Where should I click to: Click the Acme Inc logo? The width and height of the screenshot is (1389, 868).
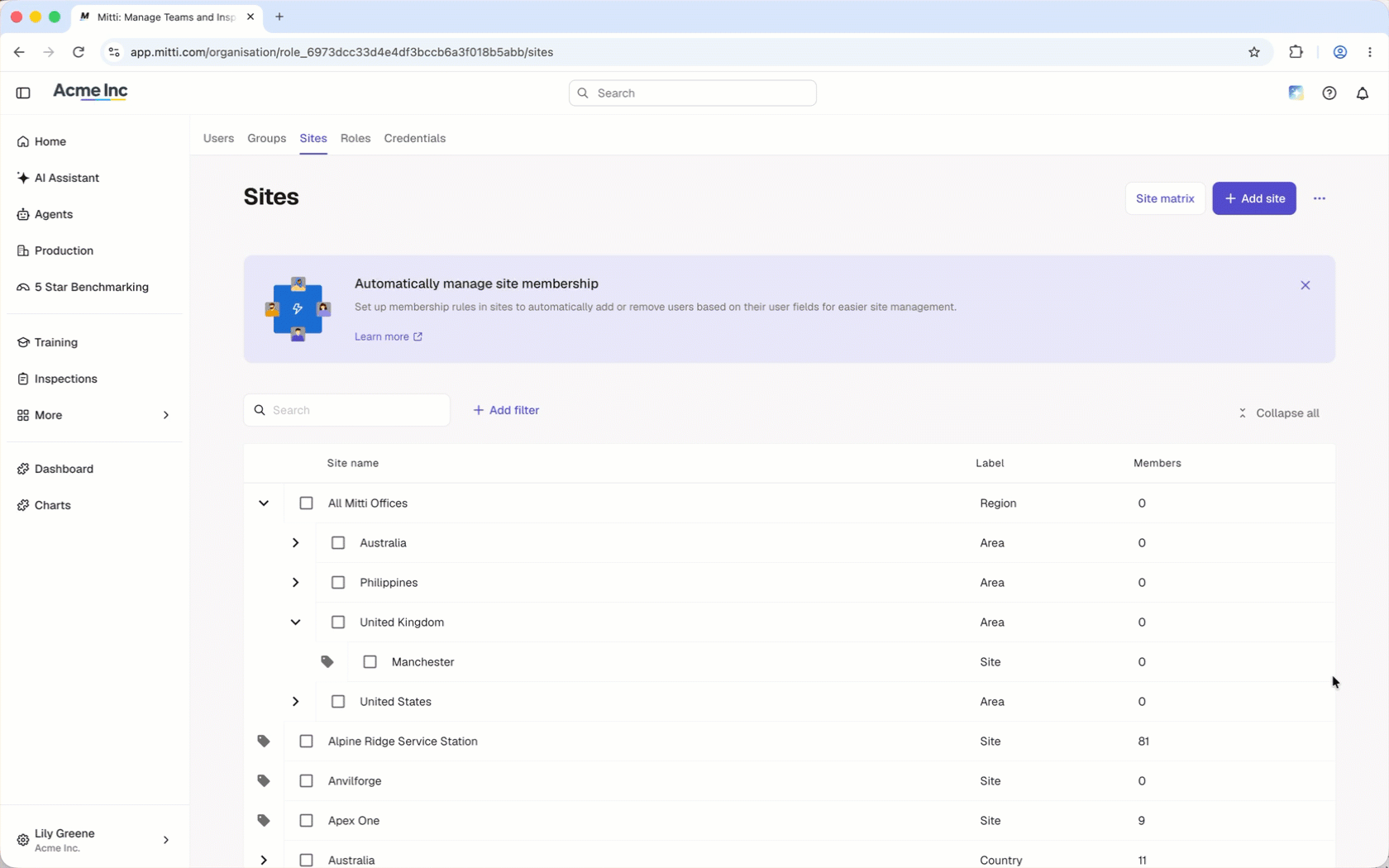tap(90, 92)
